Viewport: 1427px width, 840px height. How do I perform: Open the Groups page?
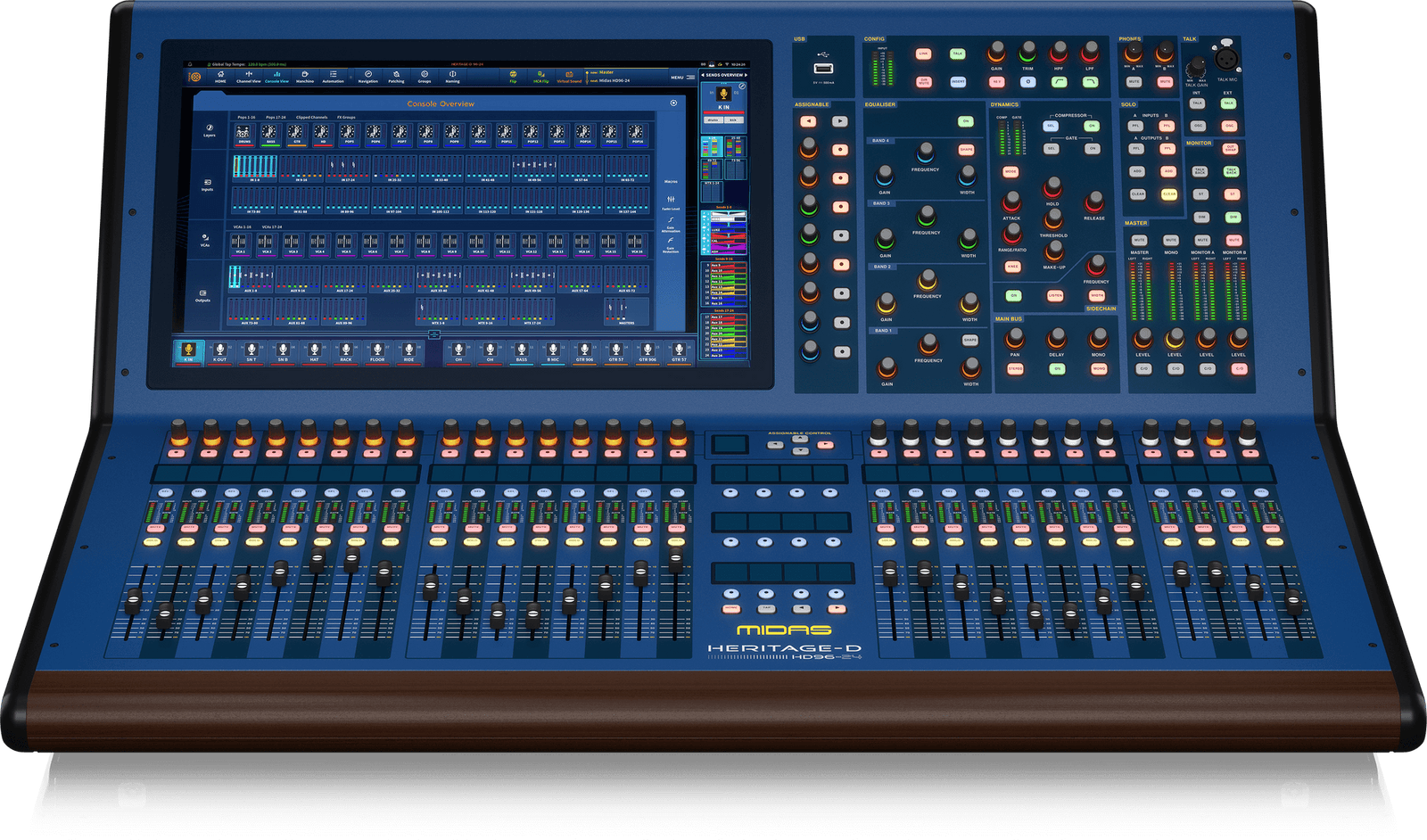425,77
